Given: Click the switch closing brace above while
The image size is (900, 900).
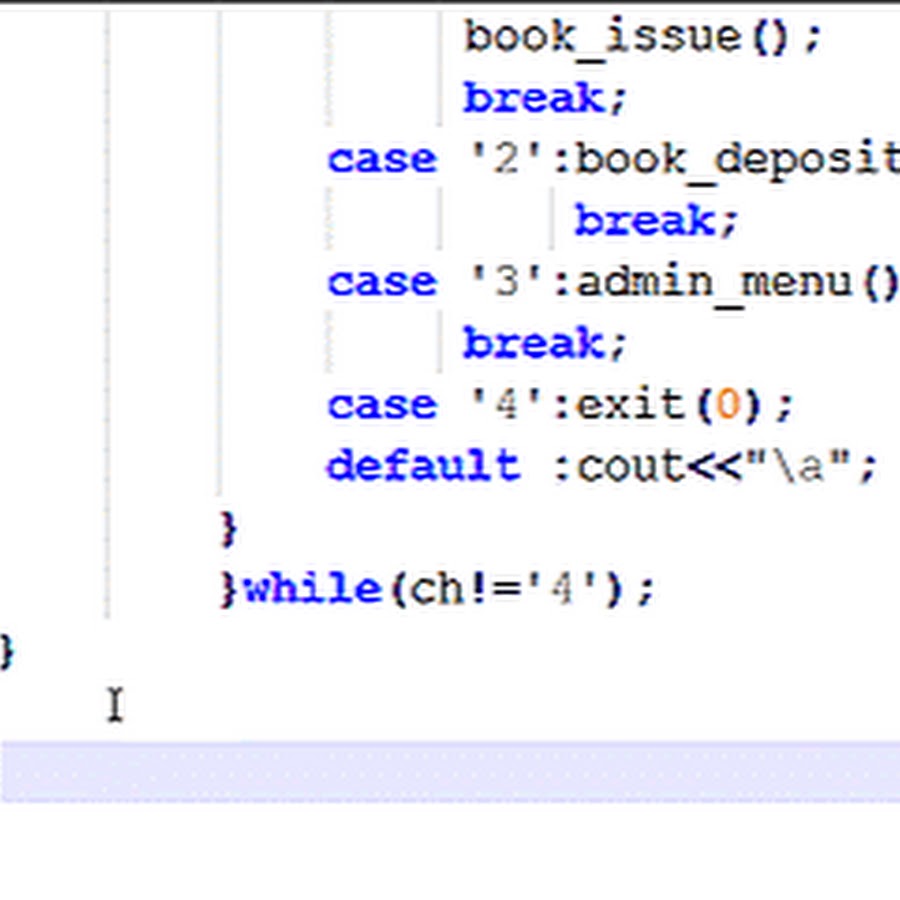Looking at the screenshot, I should pos(228,529).
